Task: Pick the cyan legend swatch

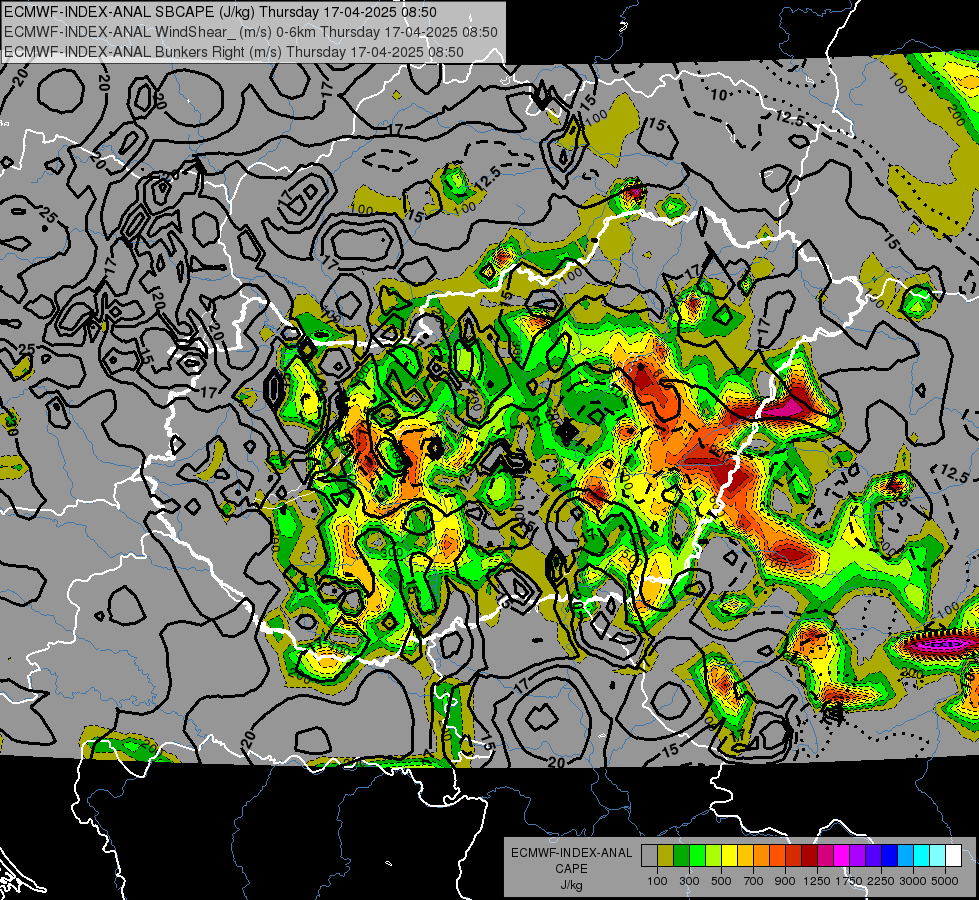Action: click(922, 855)
